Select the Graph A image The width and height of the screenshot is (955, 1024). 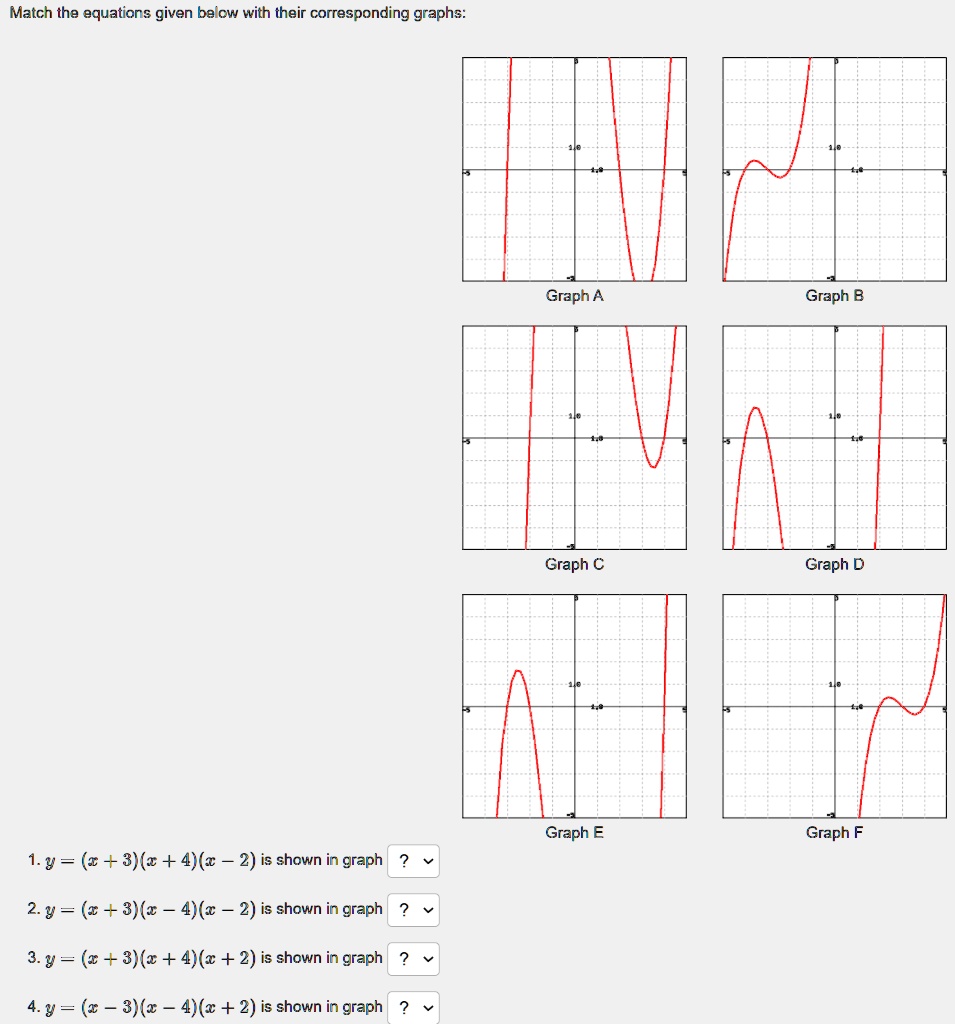pyautogui.click(x=573, y=168)
